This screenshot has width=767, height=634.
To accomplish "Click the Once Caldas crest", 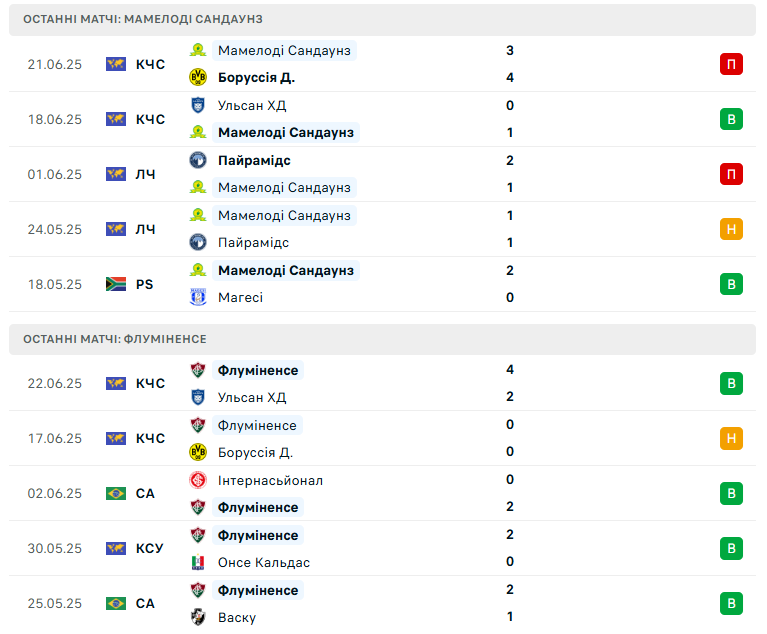I will [x=198, y=562].
